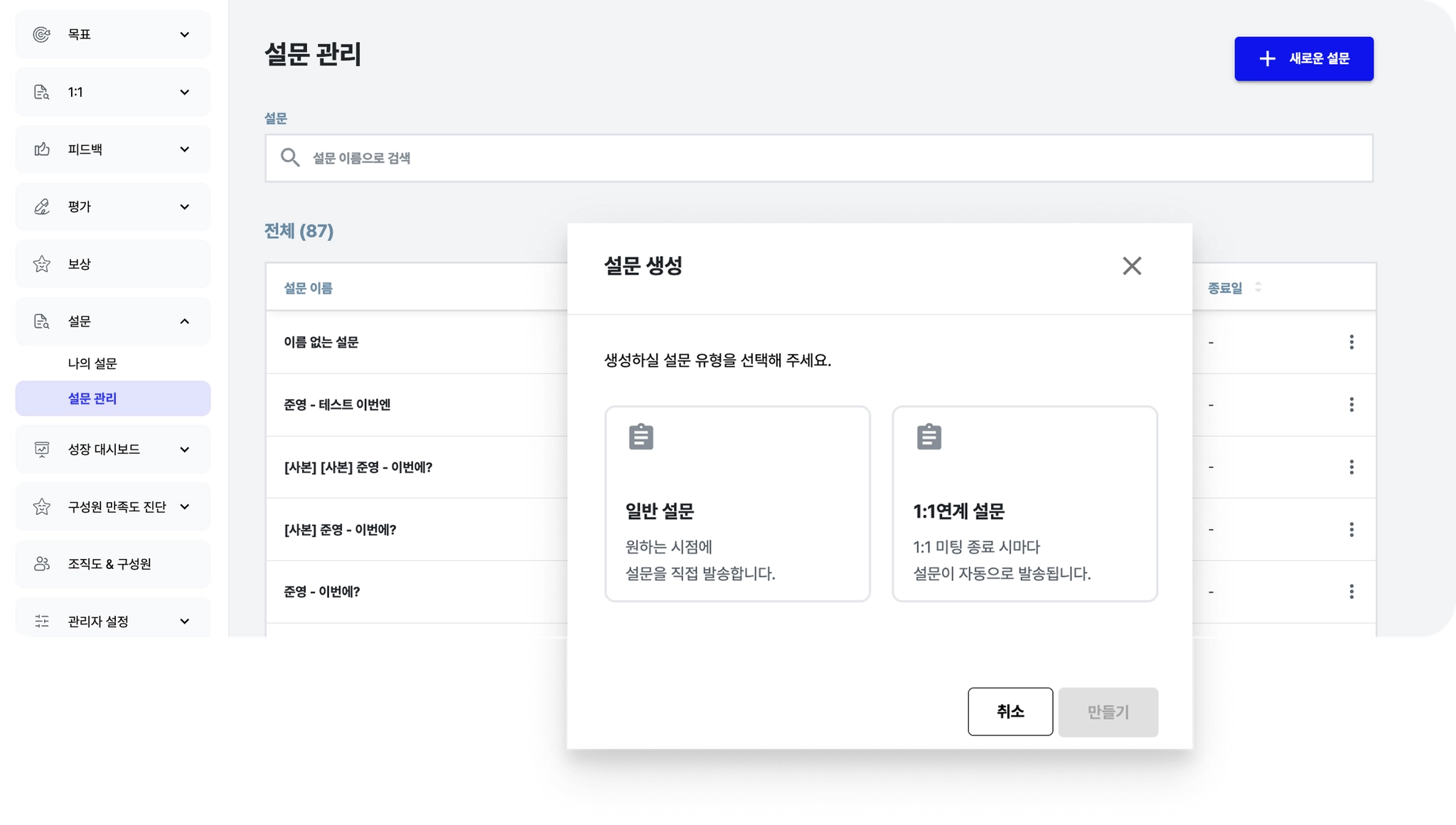
Task: Click the magnifier icon in search field
Action: [289, 157]
